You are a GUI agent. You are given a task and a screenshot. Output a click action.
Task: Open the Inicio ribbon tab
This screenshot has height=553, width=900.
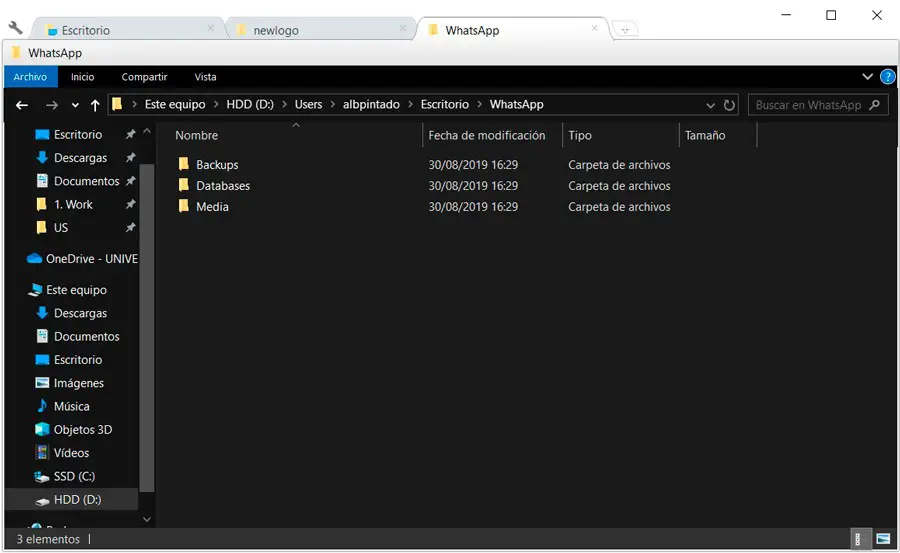pyautogui.click(x=83, y=76)
